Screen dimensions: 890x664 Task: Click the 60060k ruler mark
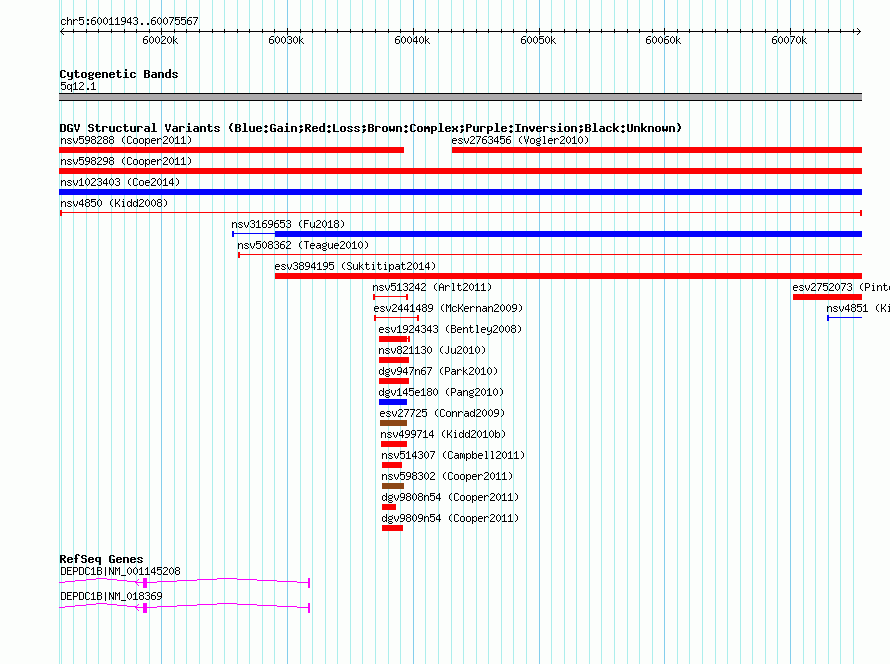point(664,40)
